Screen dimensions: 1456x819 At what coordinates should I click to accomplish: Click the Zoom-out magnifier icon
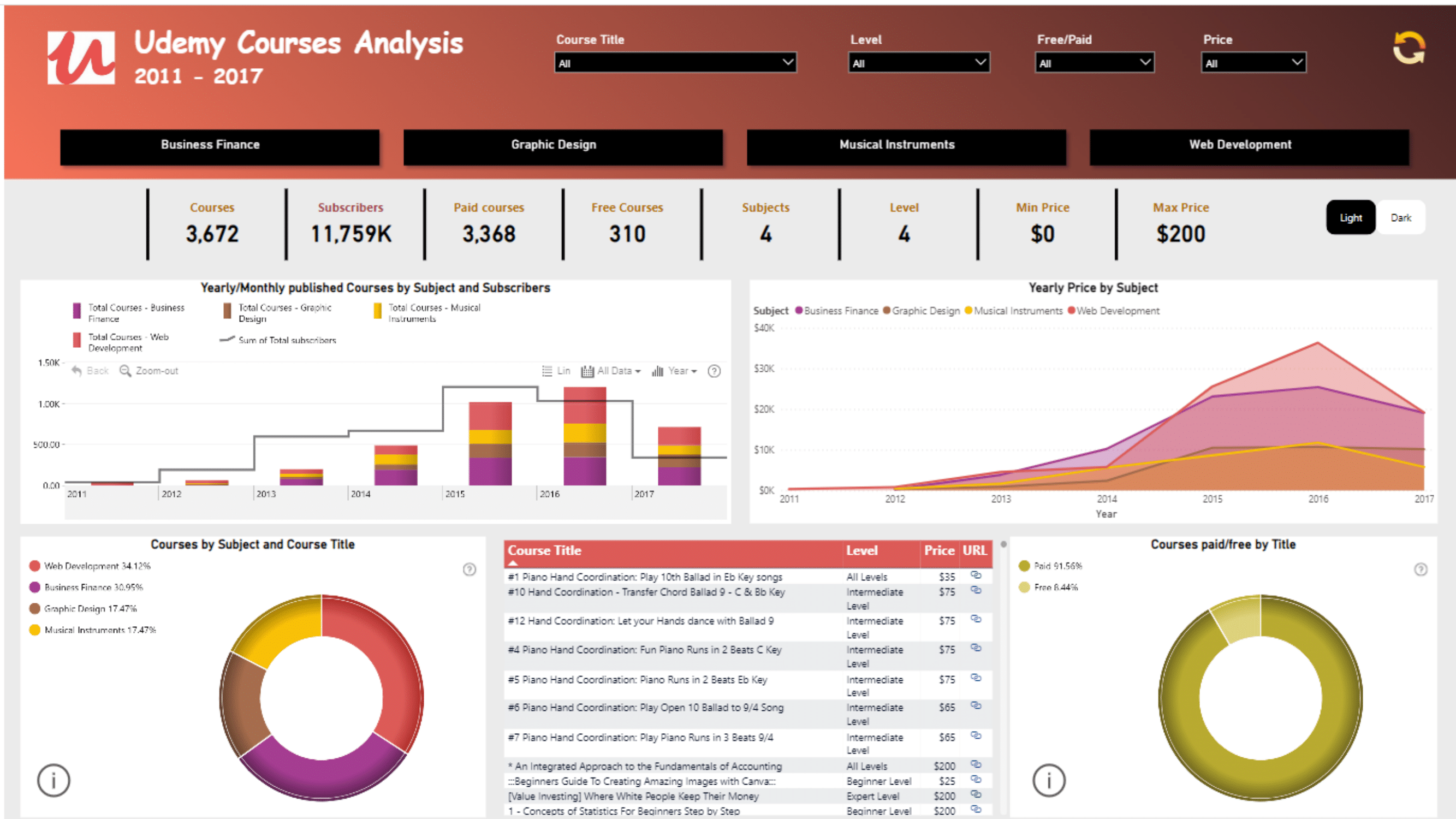click(125, 371)
